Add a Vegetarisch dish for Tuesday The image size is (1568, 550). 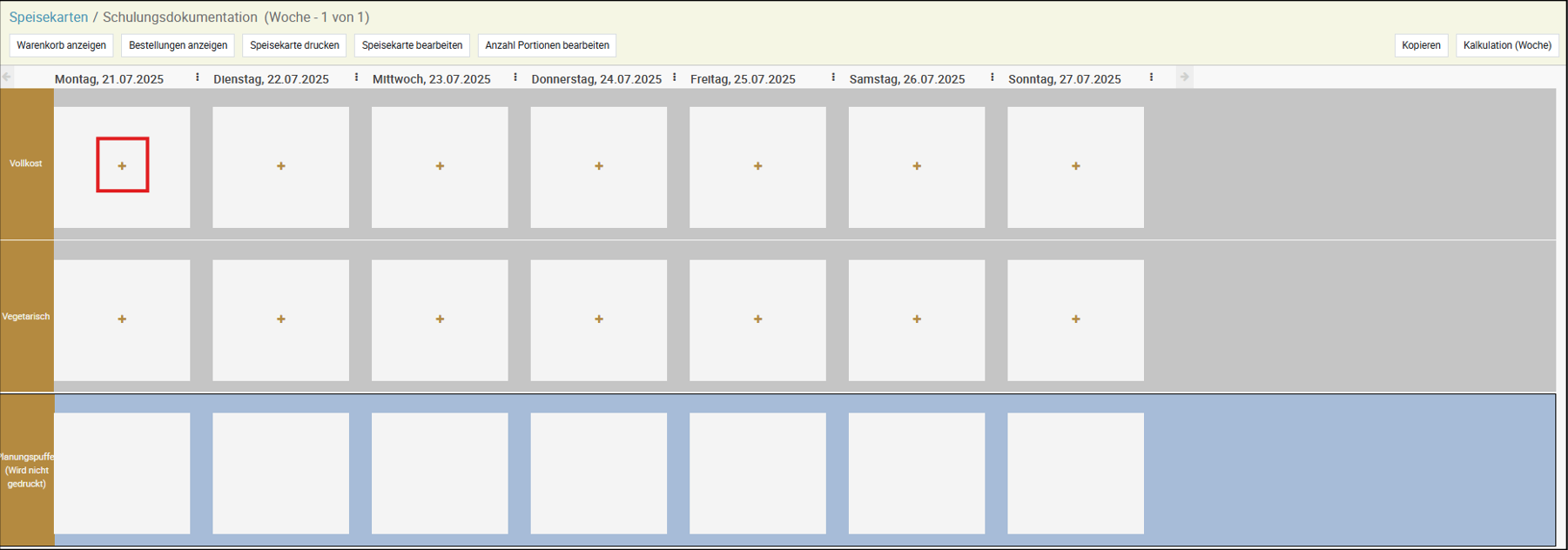coord(280,319)
